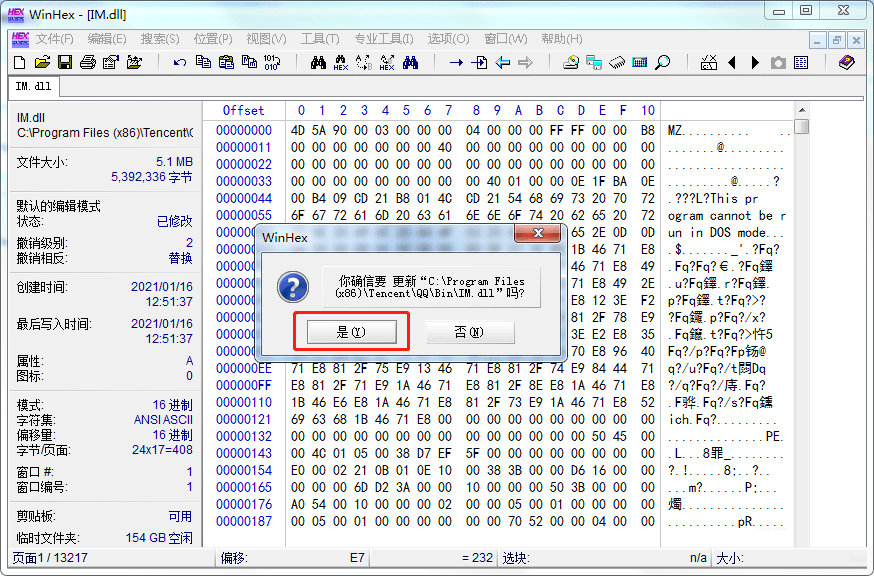The width and height of the screenshot is (874, 576).
Task: Click the clipboard Paste toolbar icon
Action: (x=226, y=62)
